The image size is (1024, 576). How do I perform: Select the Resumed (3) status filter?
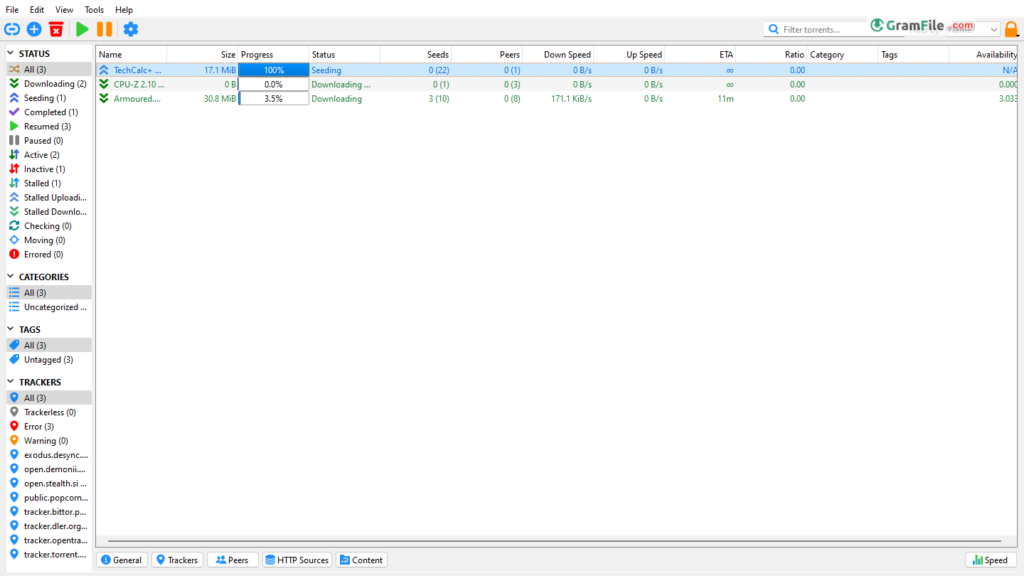(x=49, y=127)
